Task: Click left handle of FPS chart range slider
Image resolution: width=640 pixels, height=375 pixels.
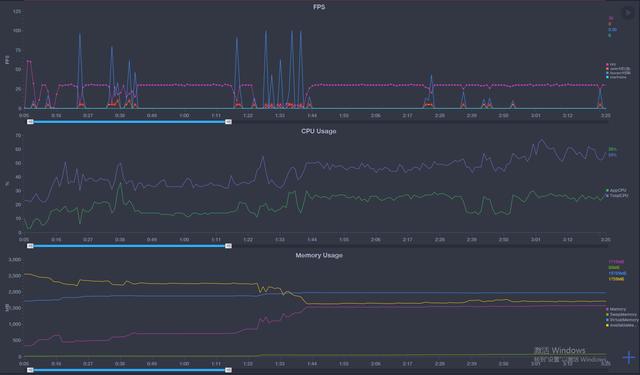Action: [x=30, y=122]
